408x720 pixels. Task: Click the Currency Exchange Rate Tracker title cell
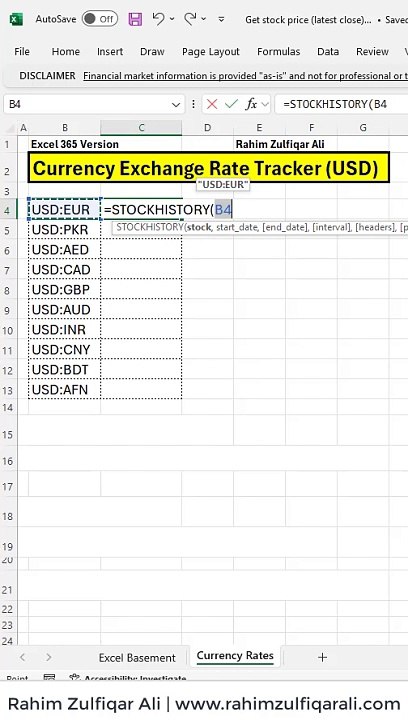[x=209, y=168]
